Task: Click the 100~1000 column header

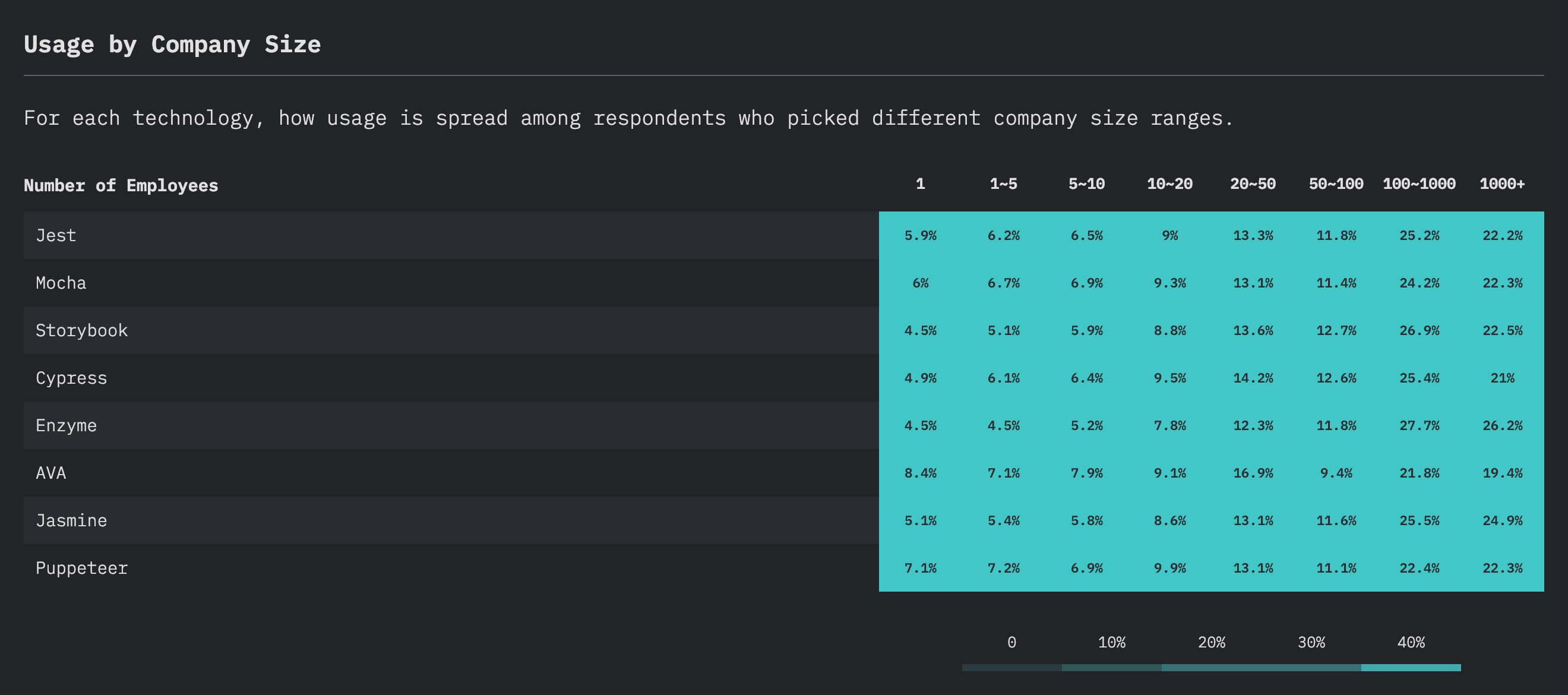Action: click(x=1419, y=184)
